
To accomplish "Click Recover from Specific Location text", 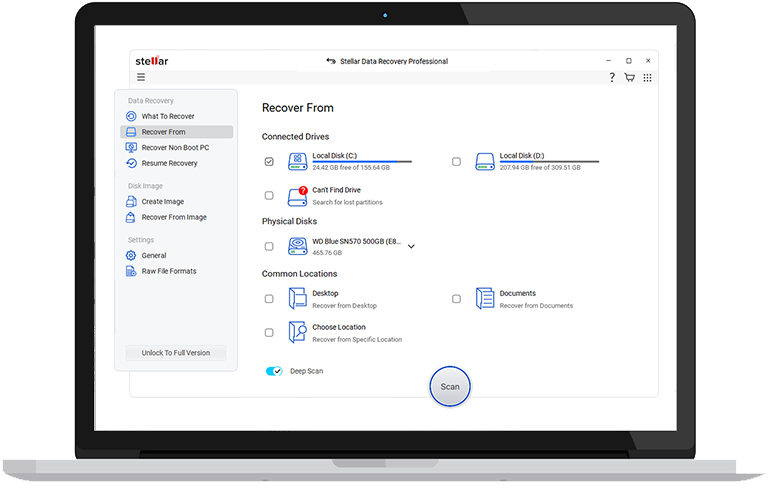I will (357, 340).
